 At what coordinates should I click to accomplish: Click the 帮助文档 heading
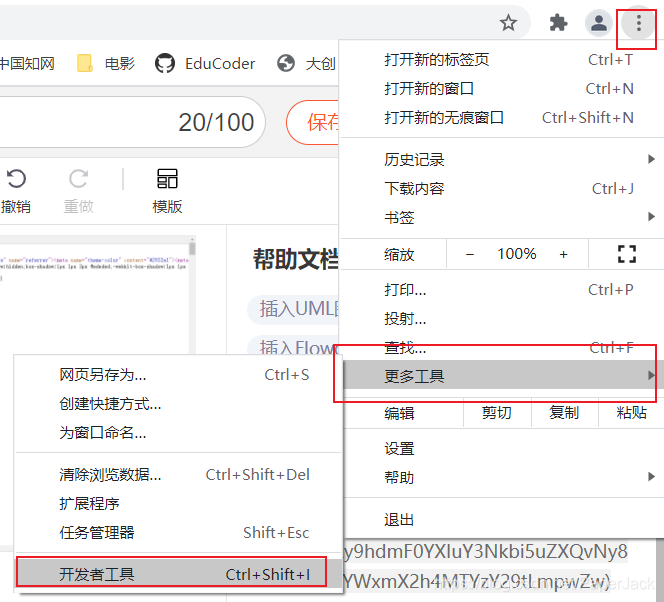click(296, 259)
